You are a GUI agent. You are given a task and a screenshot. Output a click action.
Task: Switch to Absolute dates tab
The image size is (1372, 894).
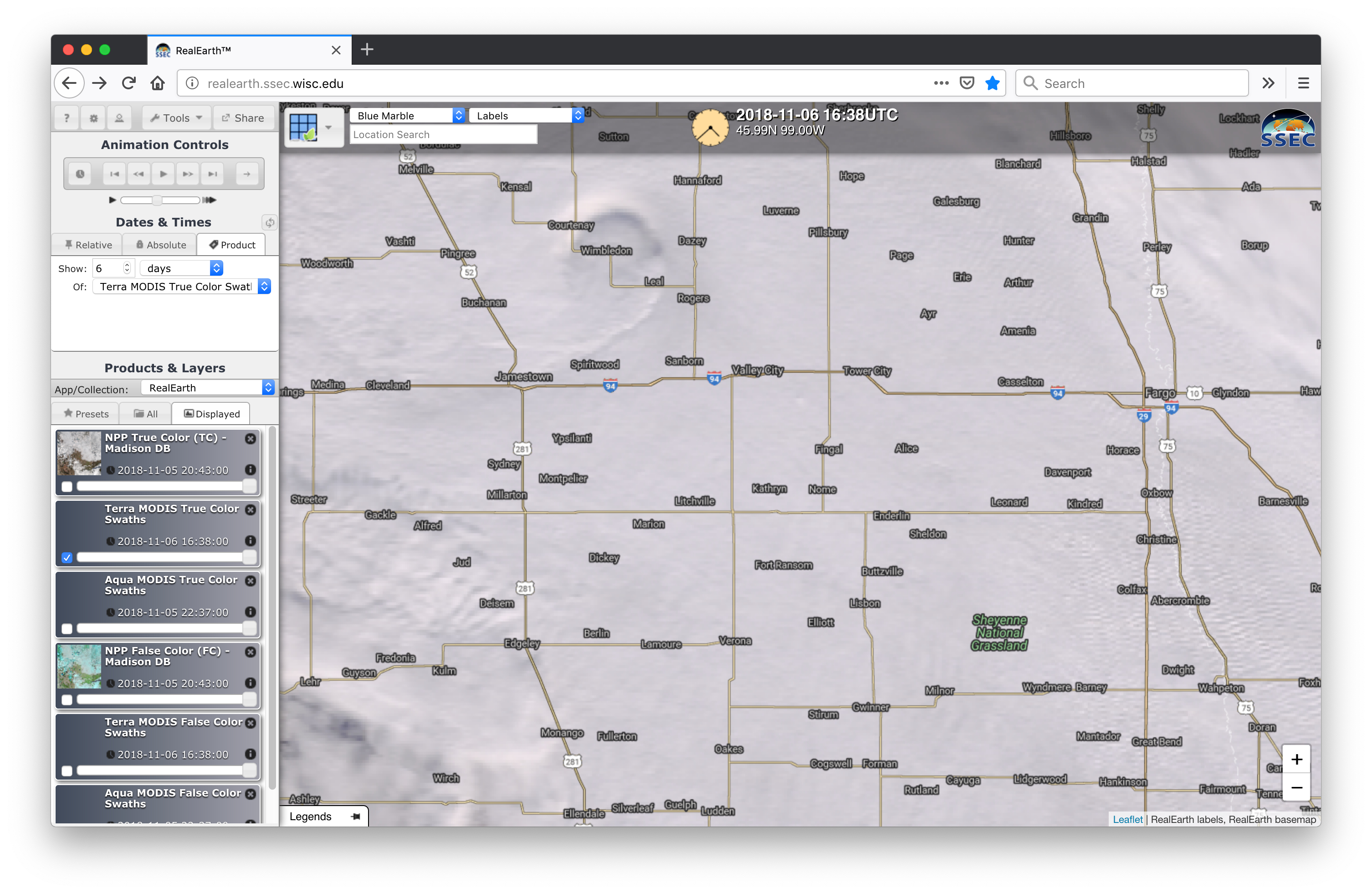(x=160, y=245)
